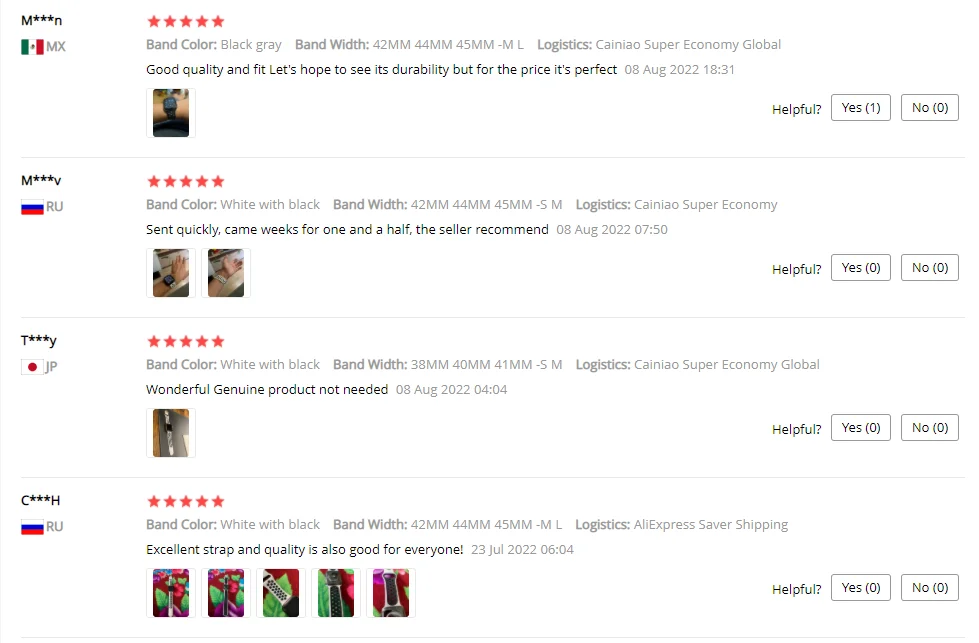979x643 pixels.
Task: Click the Mexico flag icon beside MX
Action: (32, 47)
